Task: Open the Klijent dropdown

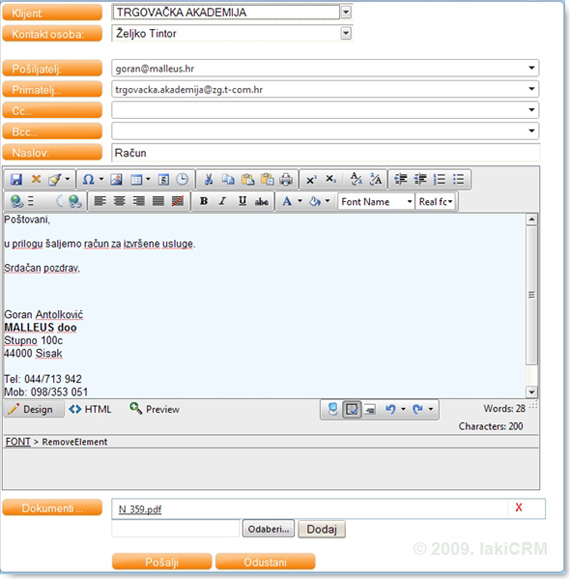Action: 346,12
